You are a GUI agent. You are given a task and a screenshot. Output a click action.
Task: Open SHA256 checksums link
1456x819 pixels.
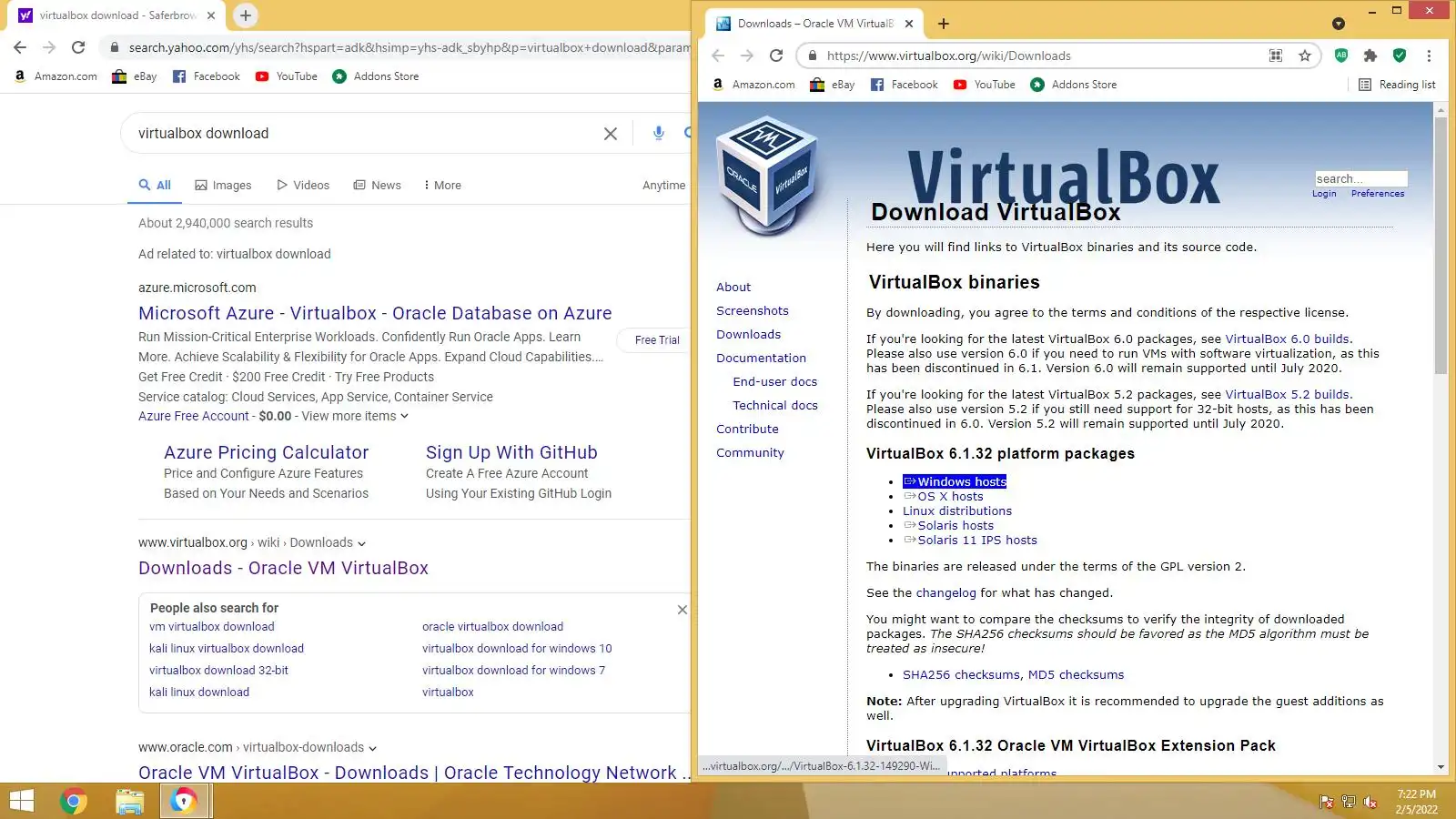(961, 674)
